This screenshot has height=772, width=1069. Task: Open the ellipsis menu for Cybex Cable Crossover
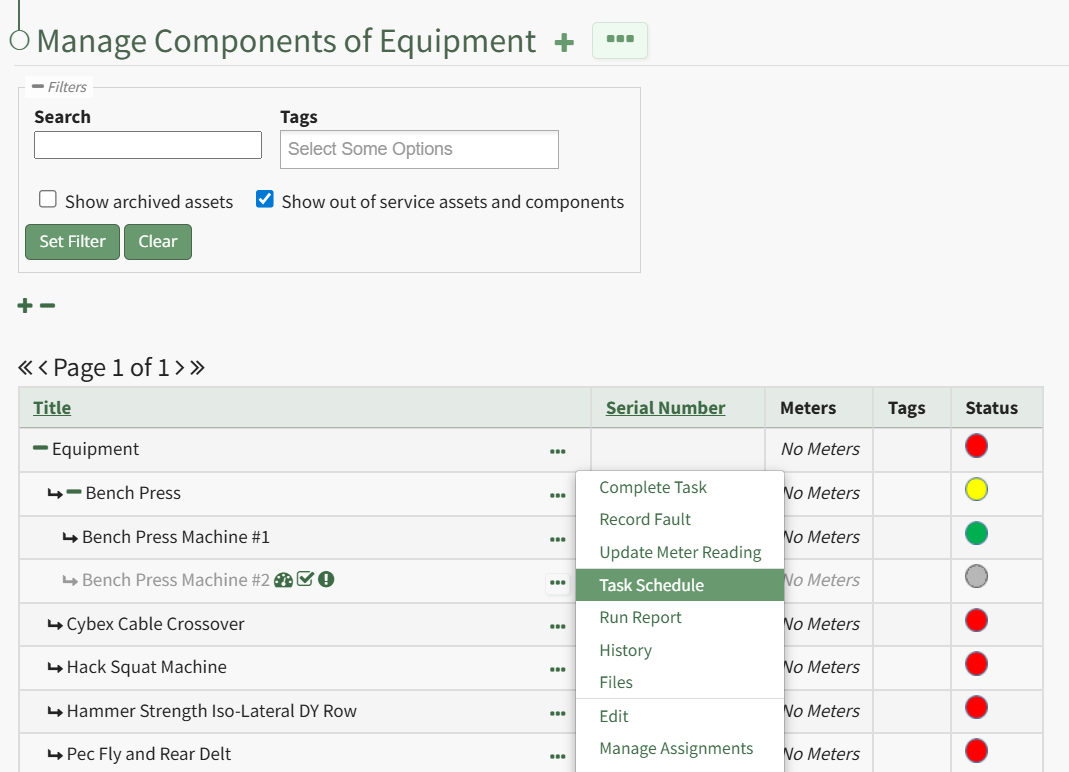pos(557,626)
